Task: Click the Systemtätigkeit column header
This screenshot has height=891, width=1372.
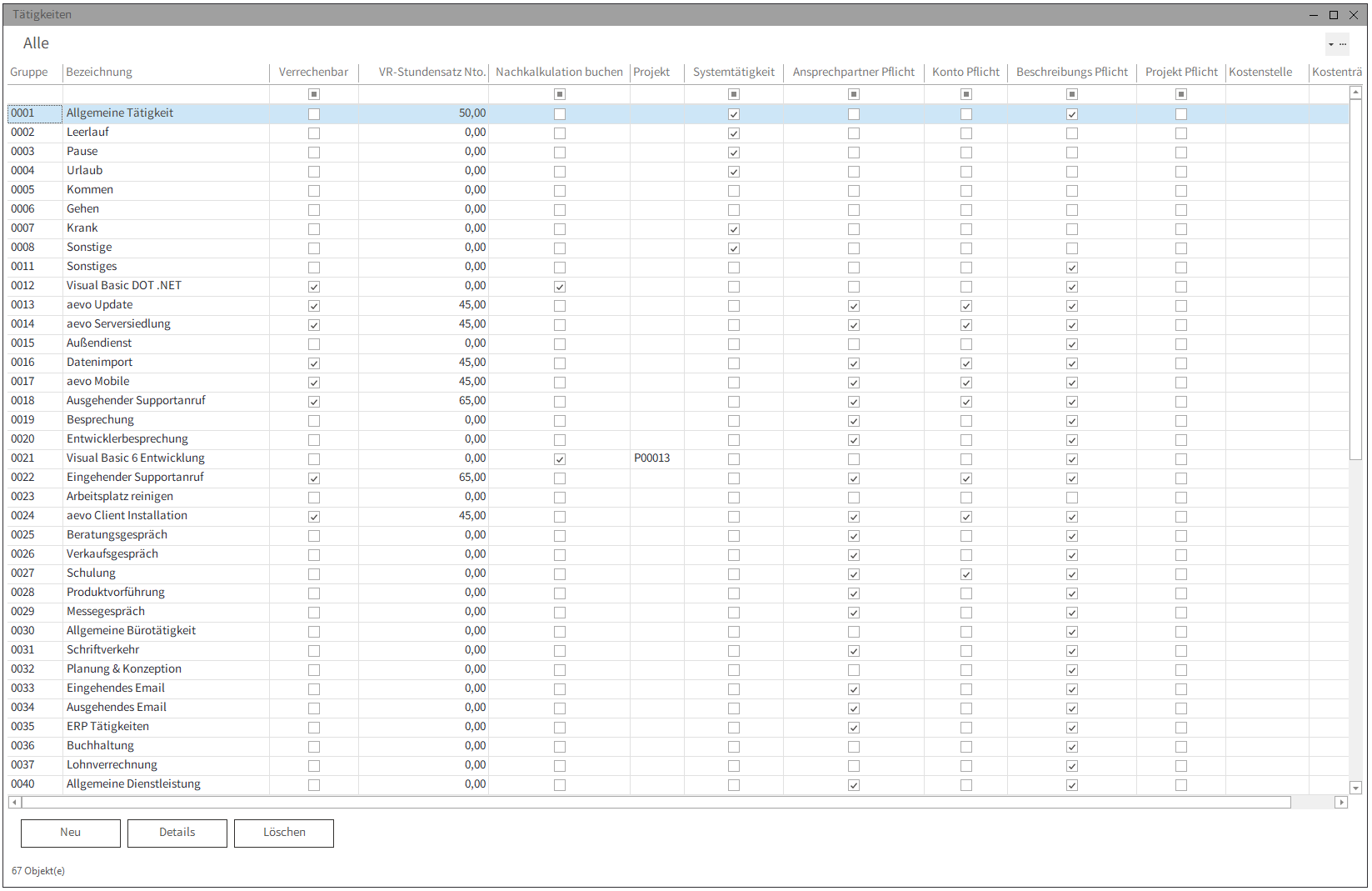Action: click(x=734, y=73)
